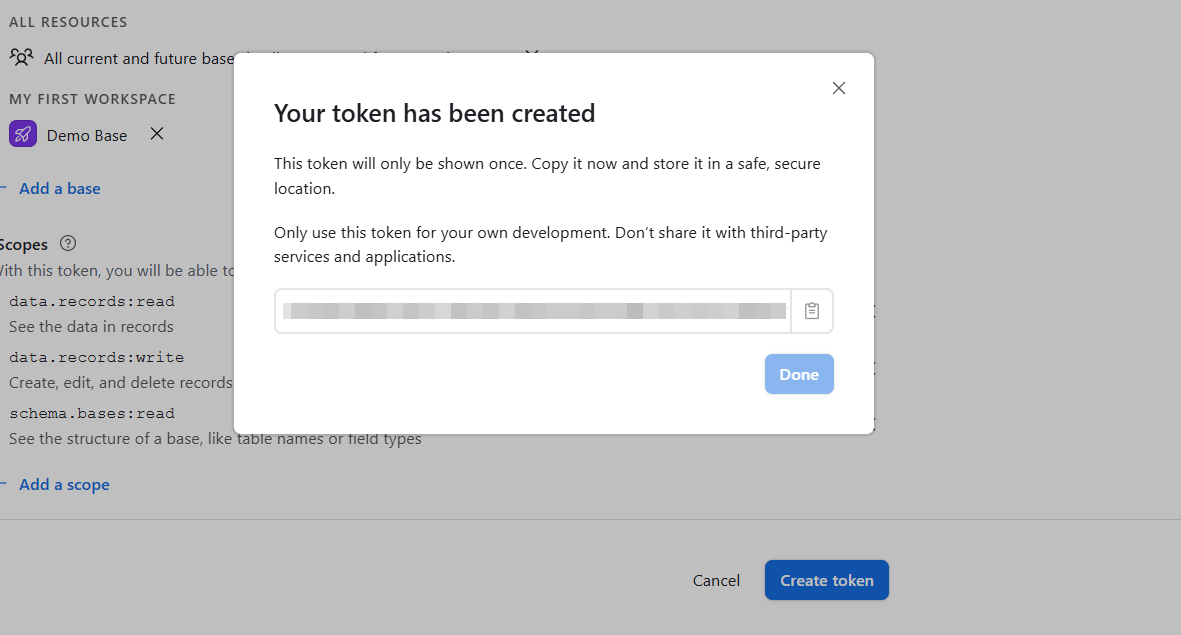Click the Add a base link

pyautogui.click(x=60, y=188)
